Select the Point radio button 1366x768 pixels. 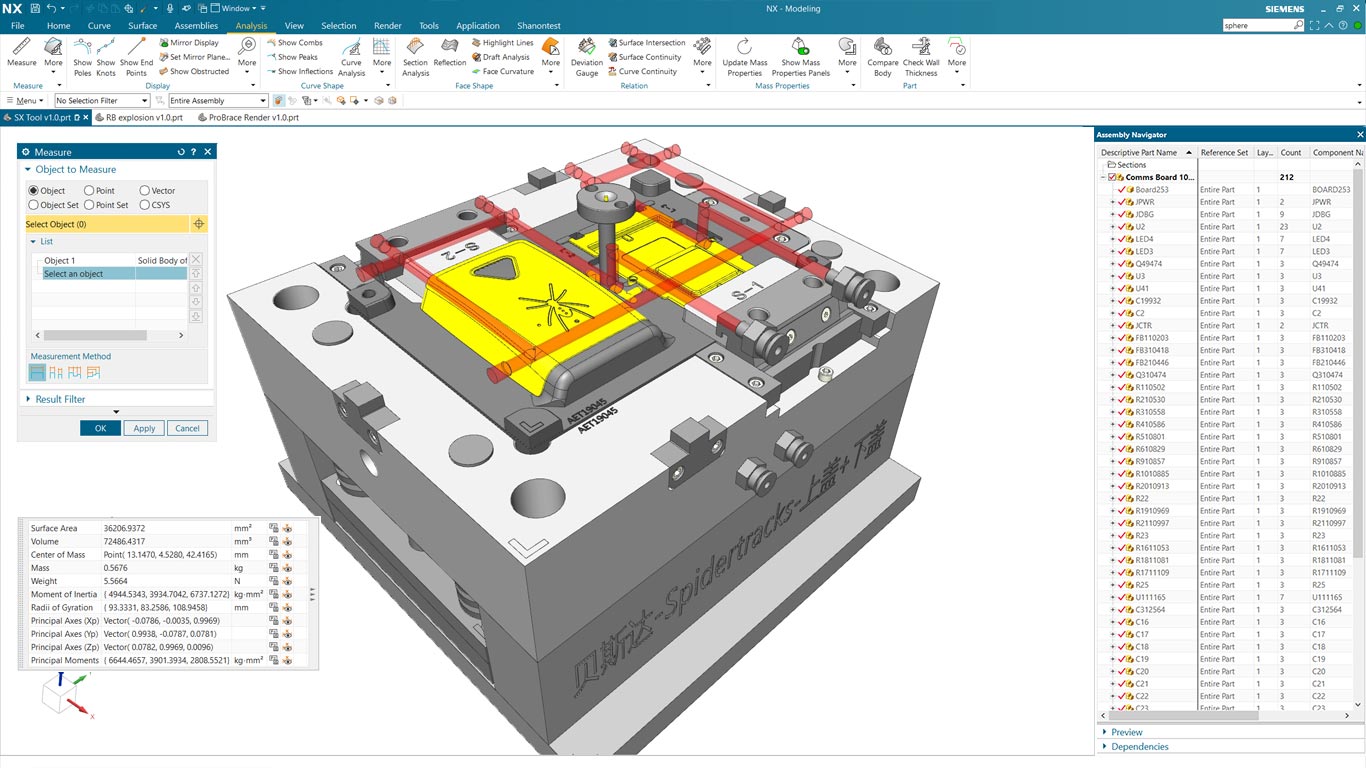[x=90, y=191]
